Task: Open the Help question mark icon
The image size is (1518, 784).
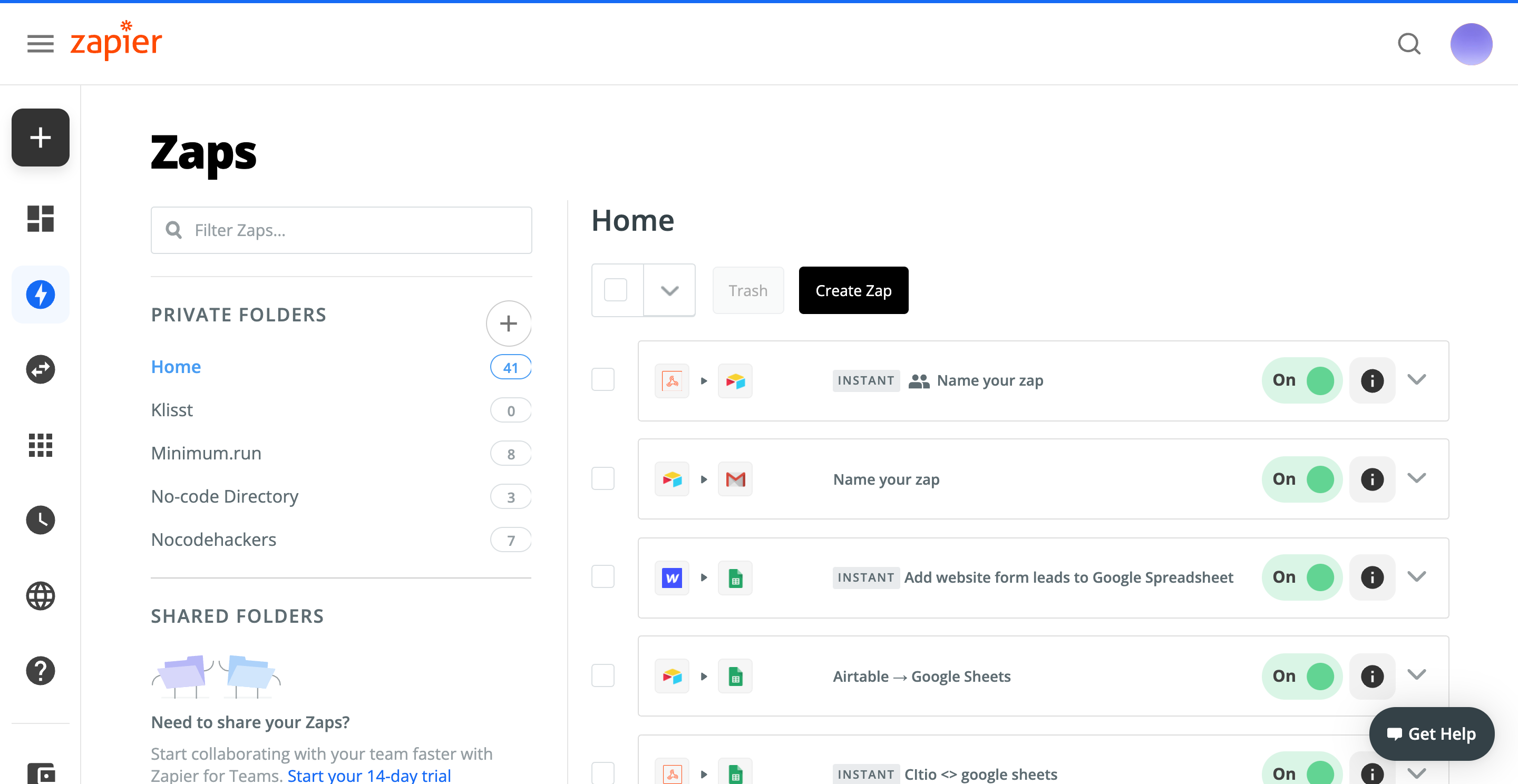Action: pyautogui.click(x=41, y=671)
